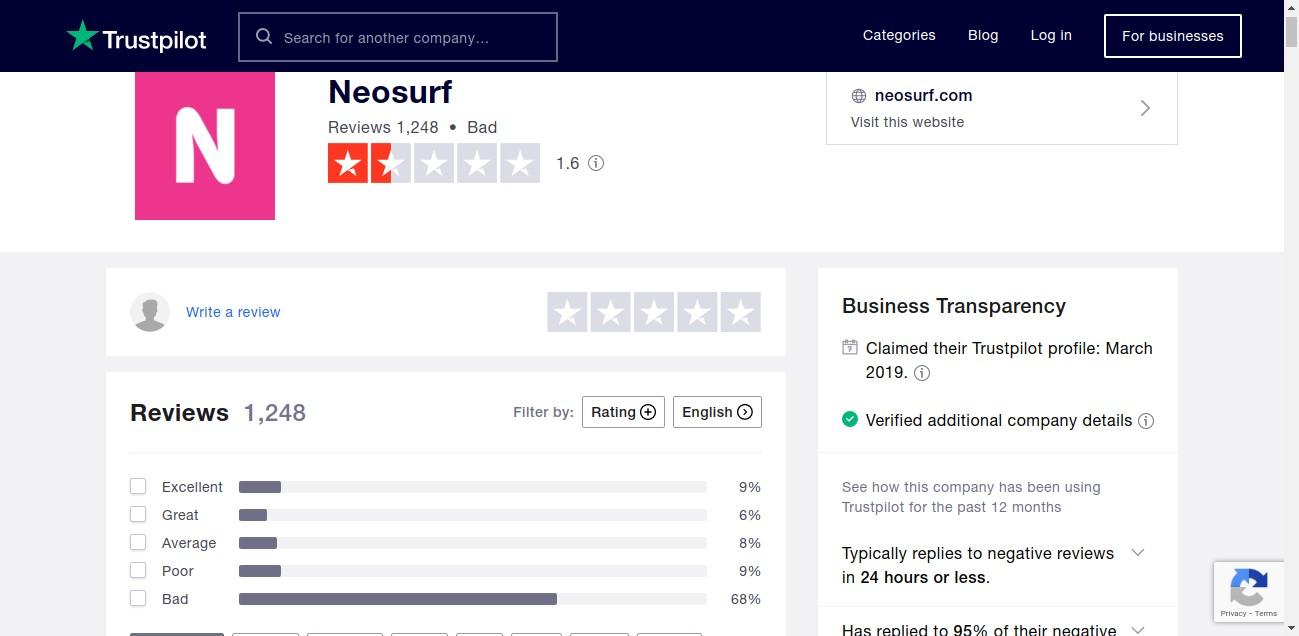This screenshot has height=636, width=1299.
Task: Check the Excellent reviews checkbox
Action: pos(138,486)
